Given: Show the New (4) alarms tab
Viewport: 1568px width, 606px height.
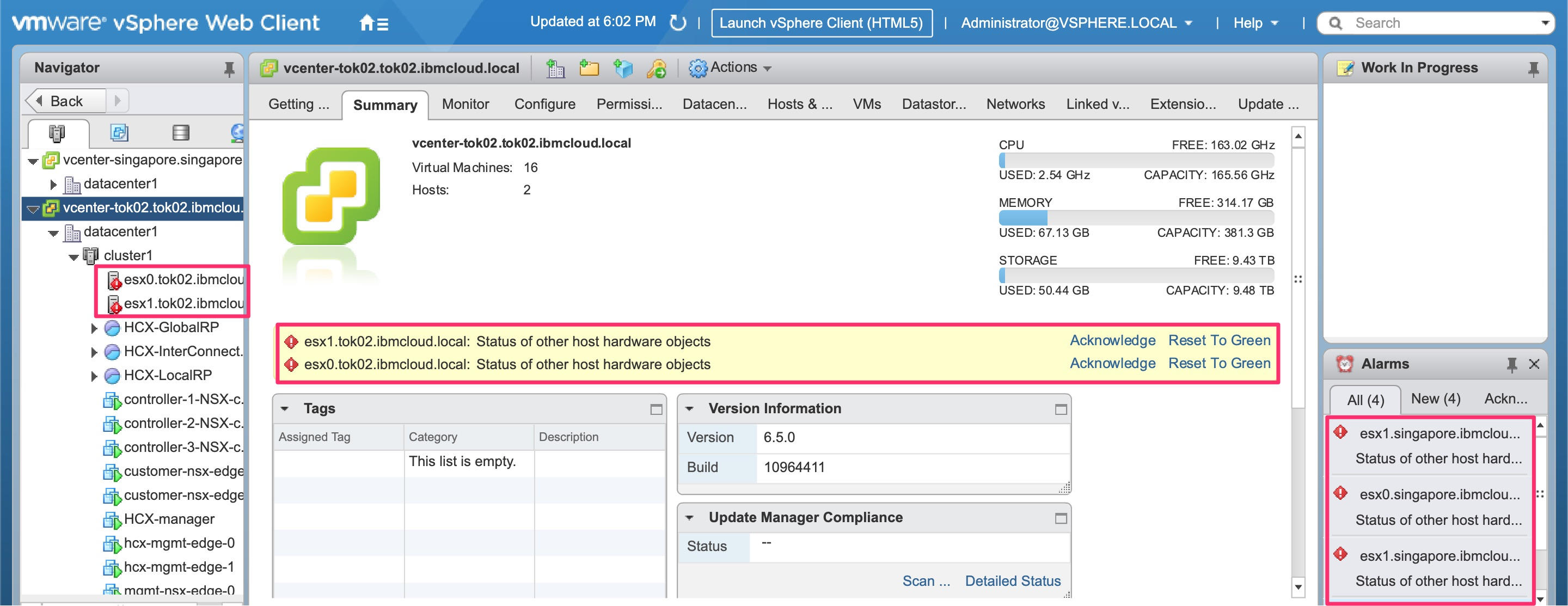Looking at the screenshot, I should 1435,399.
